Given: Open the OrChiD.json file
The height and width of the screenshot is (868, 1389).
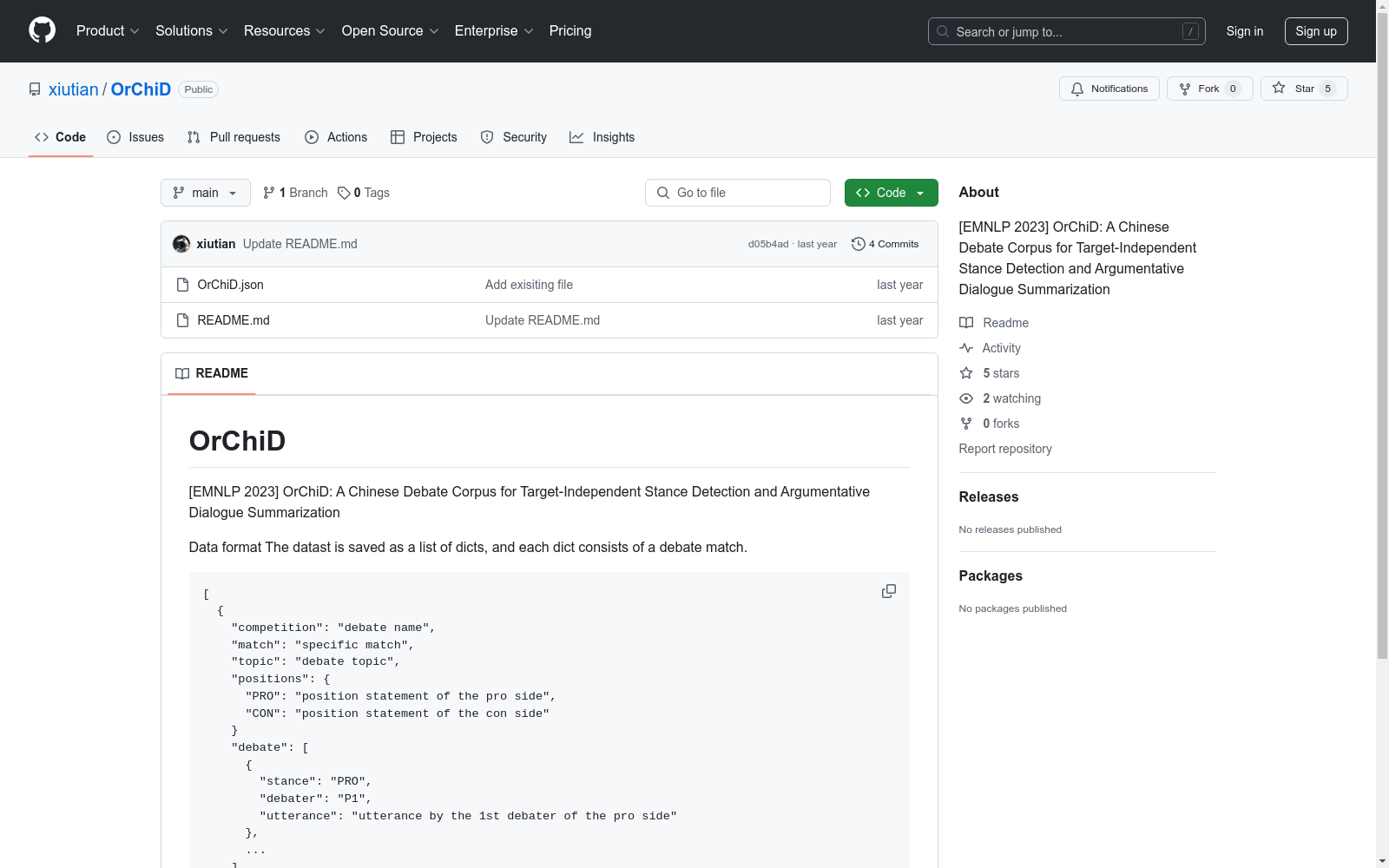Looking at the screenshot, I should pyautogui.click(x=230, y=285).
